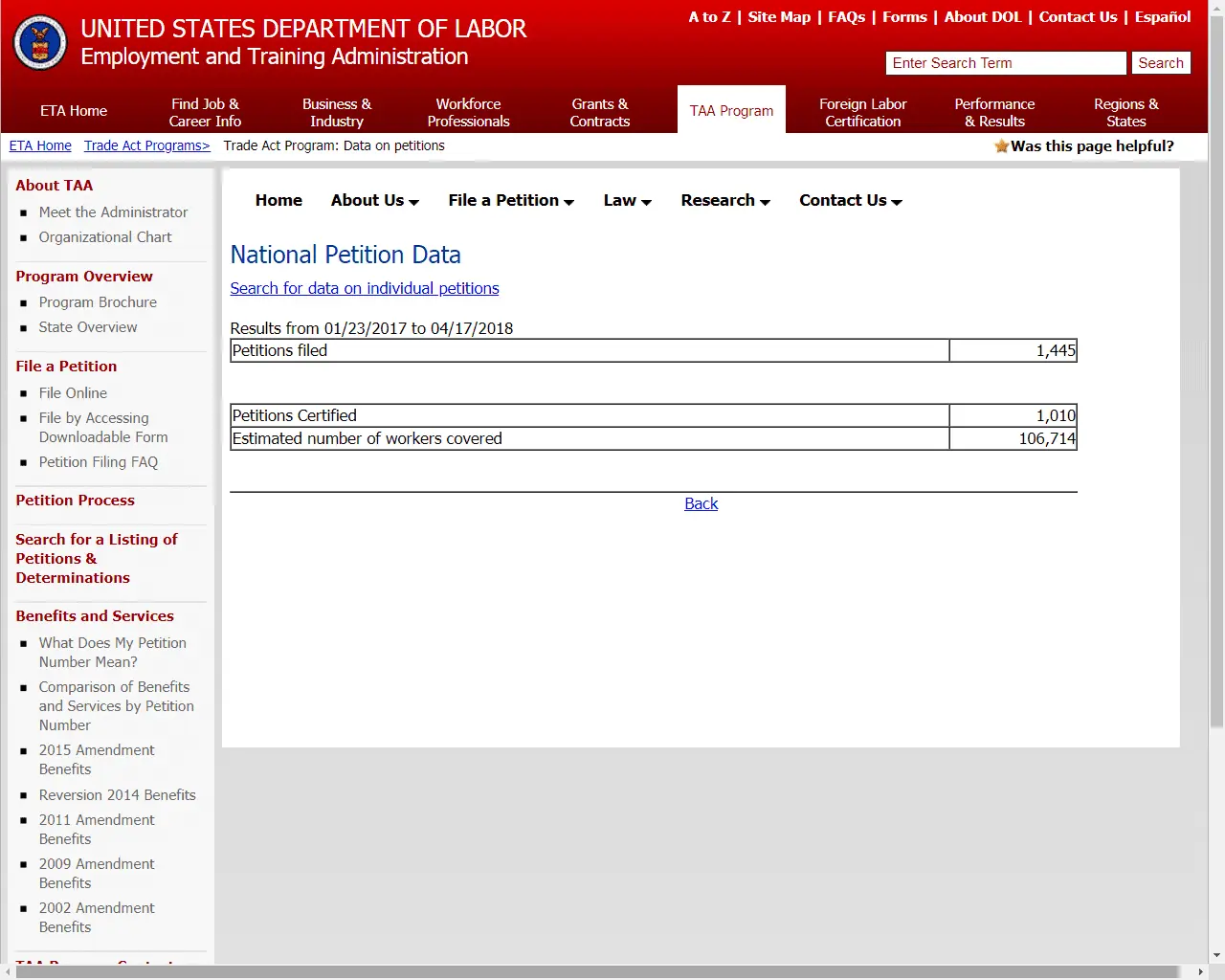1225x980 pixels.
Task: Click the star icon beside page helpful
Action: (1001, 146)
